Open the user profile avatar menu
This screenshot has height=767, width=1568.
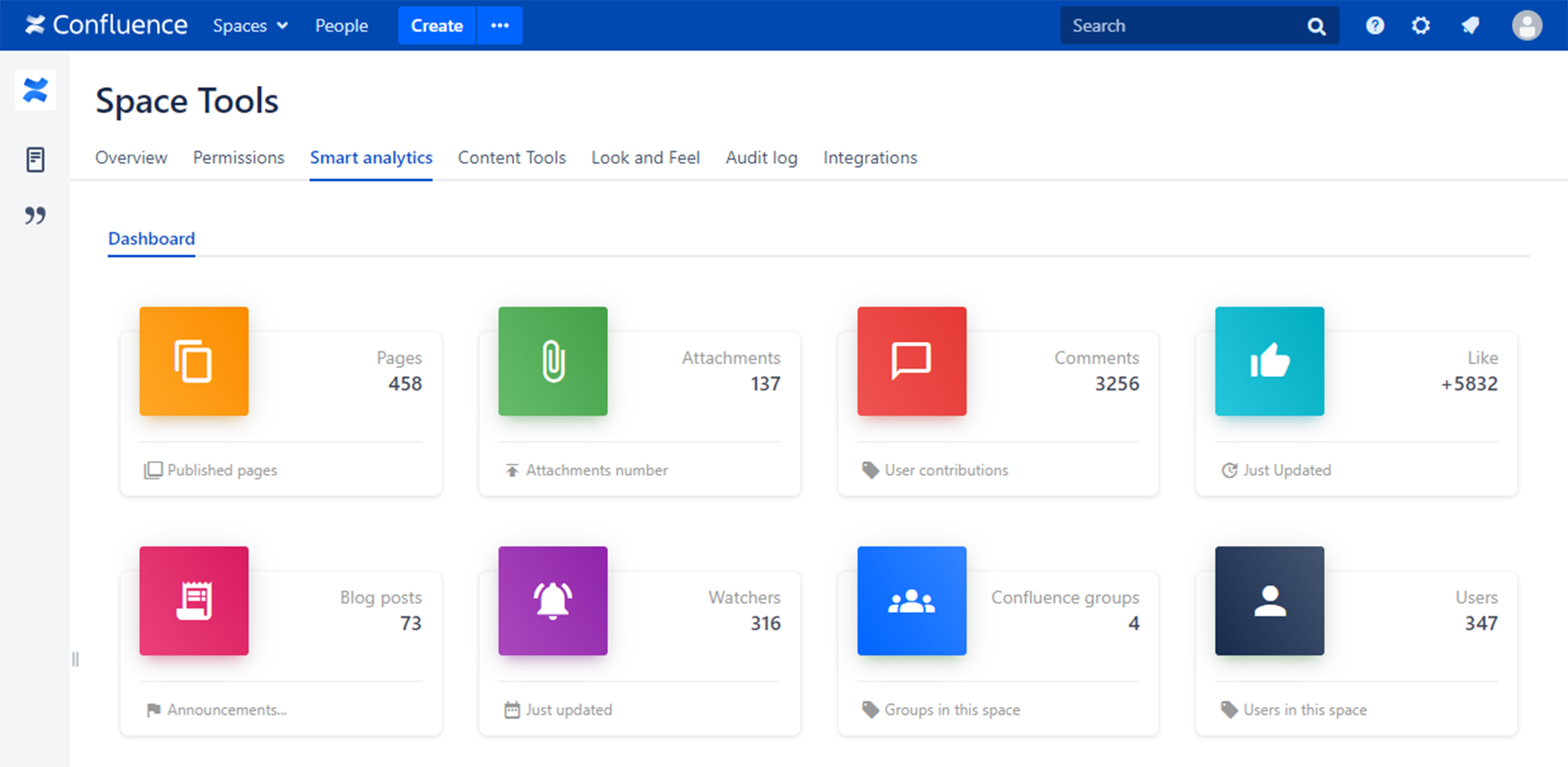(1527, 26)
